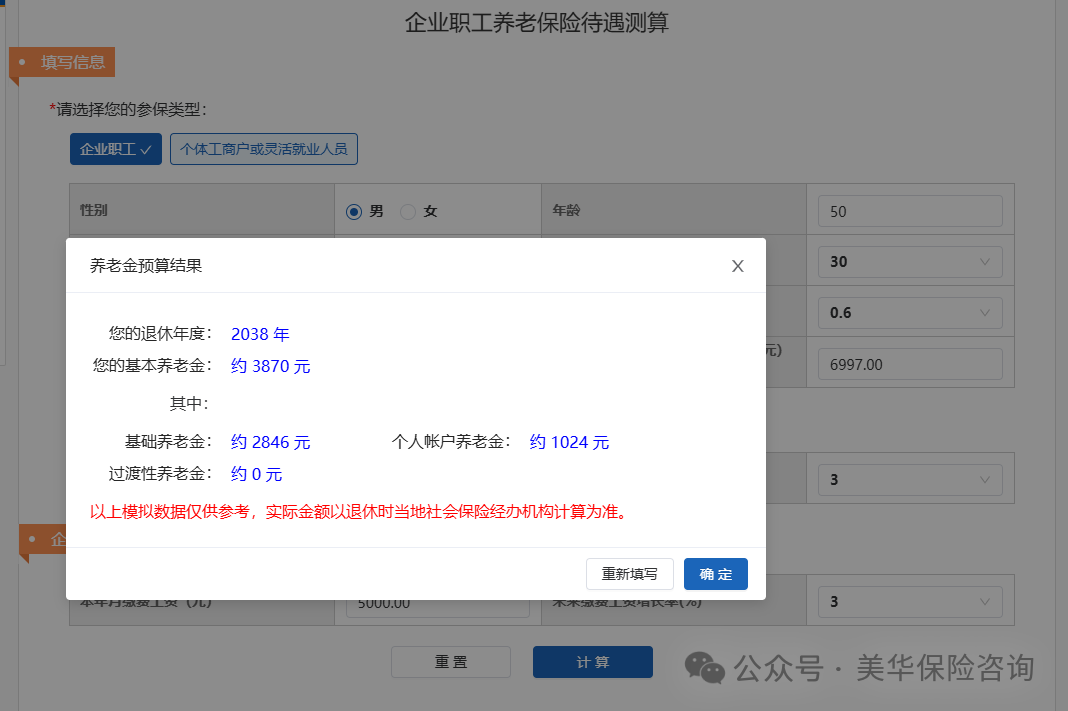
Task: Select the 男 gender radio button
Action: click(356, 211)
